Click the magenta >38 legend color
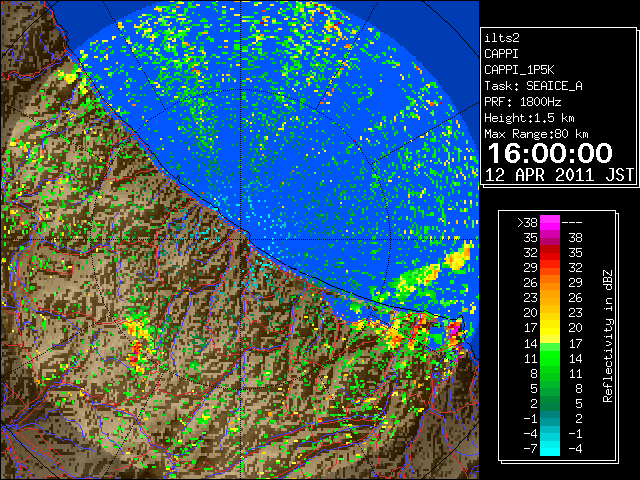Viewport: 640px width, 480px height. pos(550,223)
